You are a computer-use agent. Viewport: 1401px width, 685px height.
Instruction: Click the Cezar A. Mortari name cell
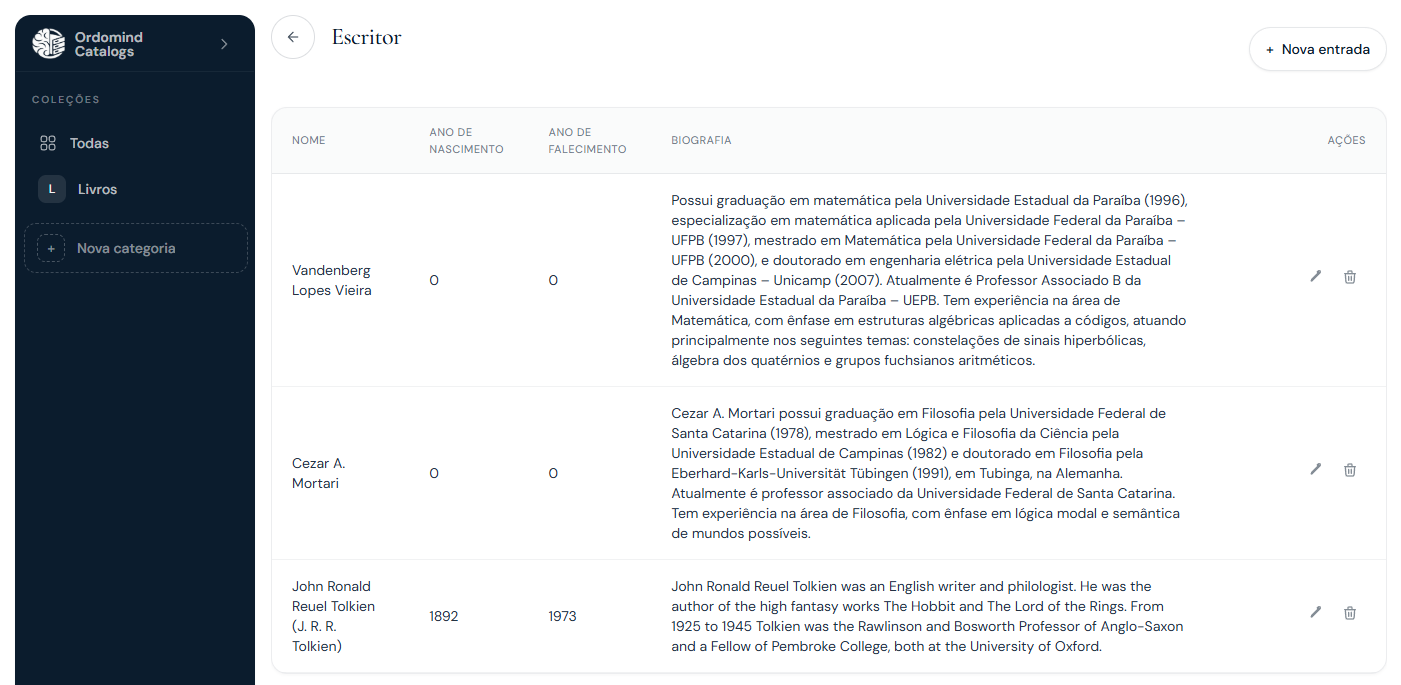pos(319,473)
